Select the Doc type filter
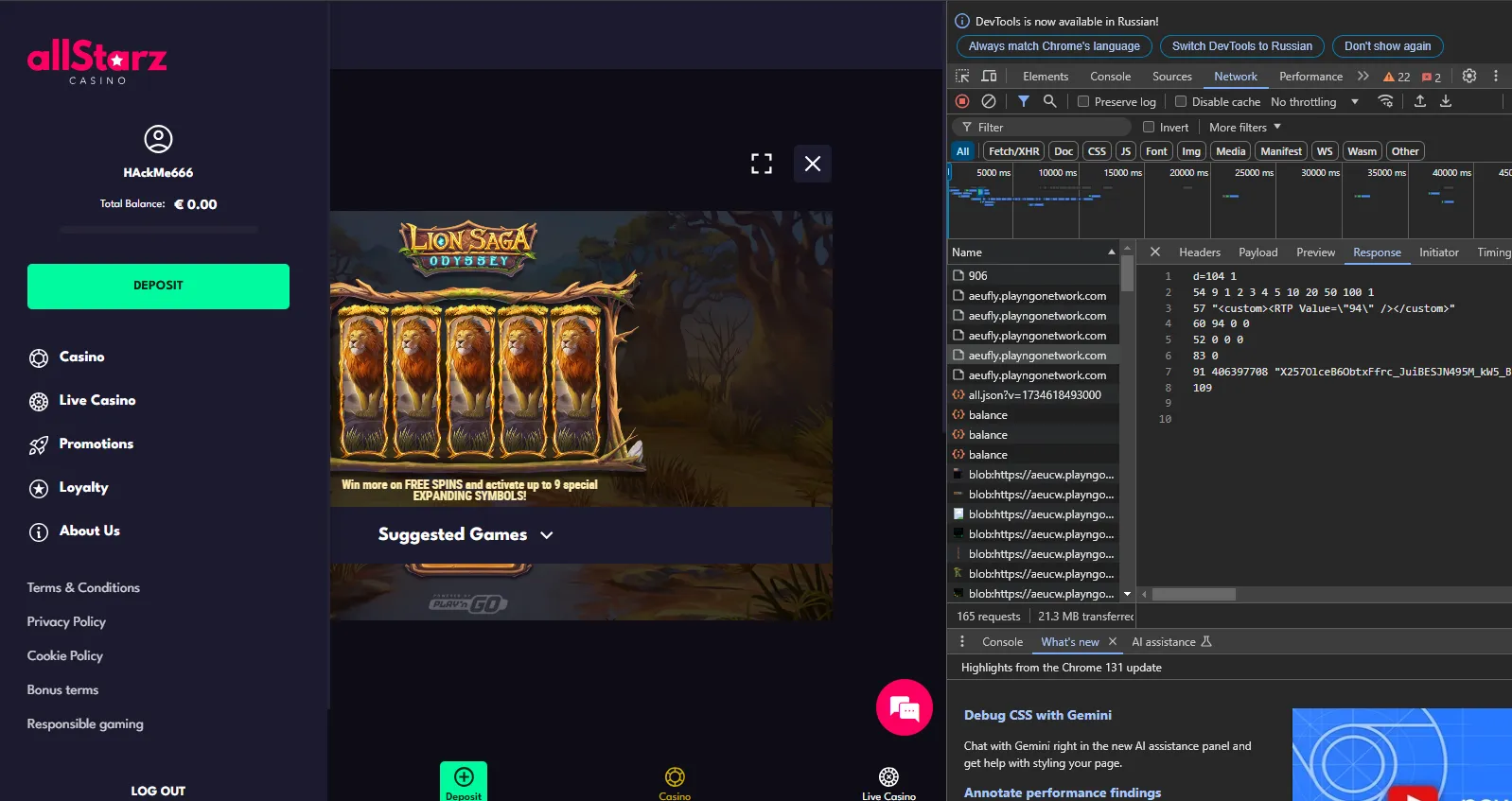Viewport: 1512px width, 801px height. (x=1064, y=151)
